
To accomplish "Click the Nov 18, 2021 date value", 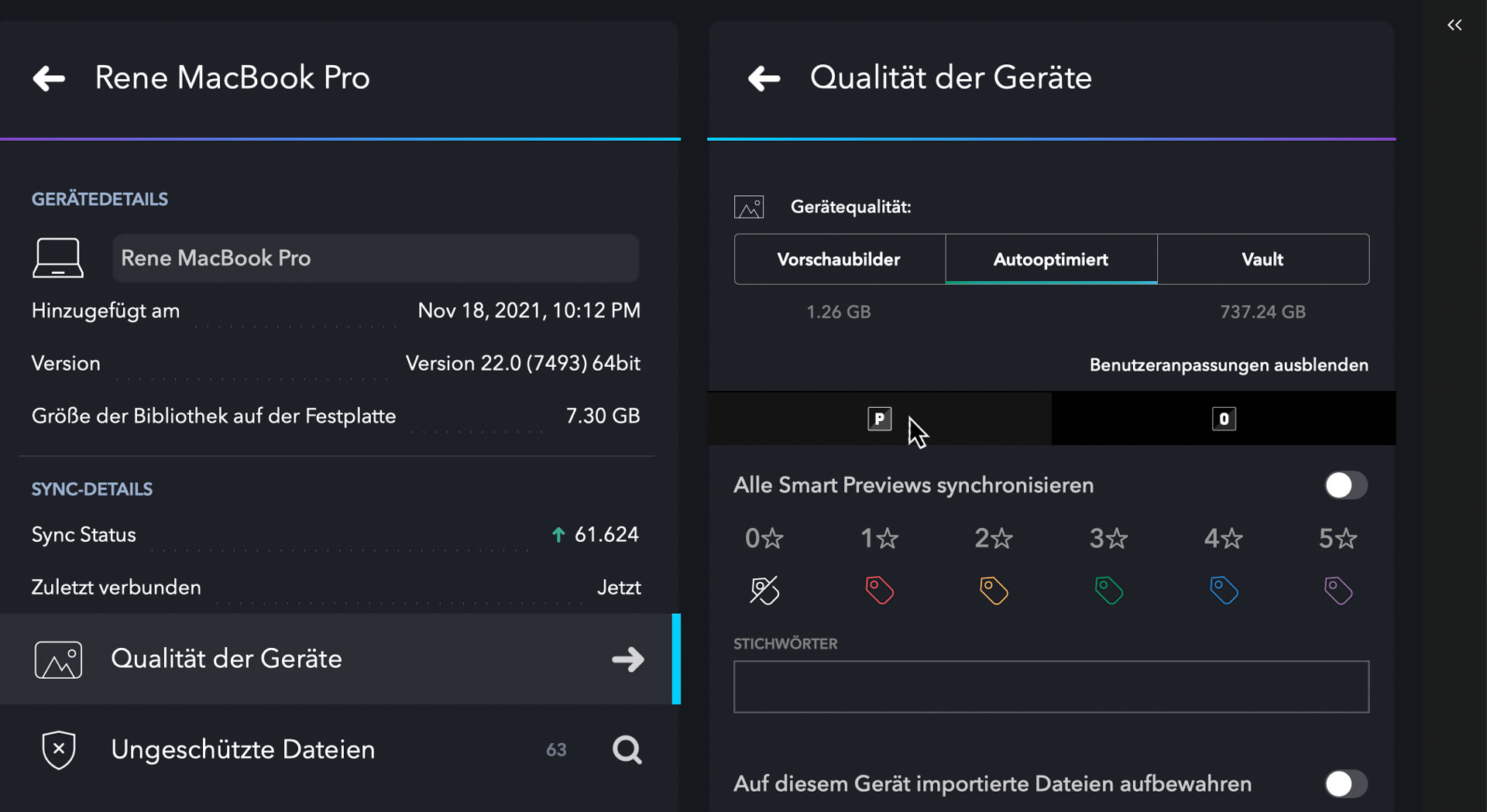I will pyautogui.click(x=529, y=310).
